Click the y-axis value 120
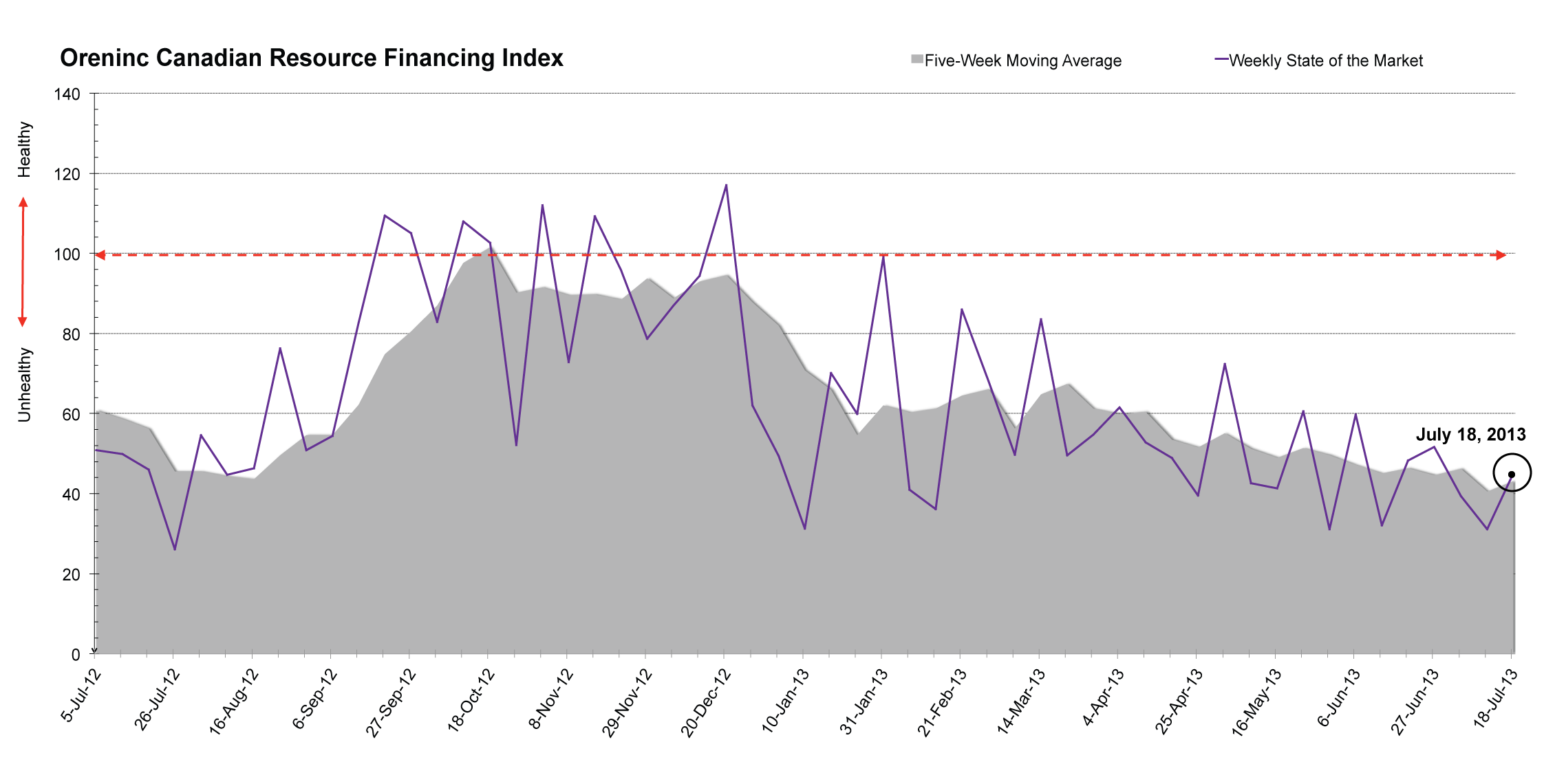The image size is (1544, 784). [67, 175]
